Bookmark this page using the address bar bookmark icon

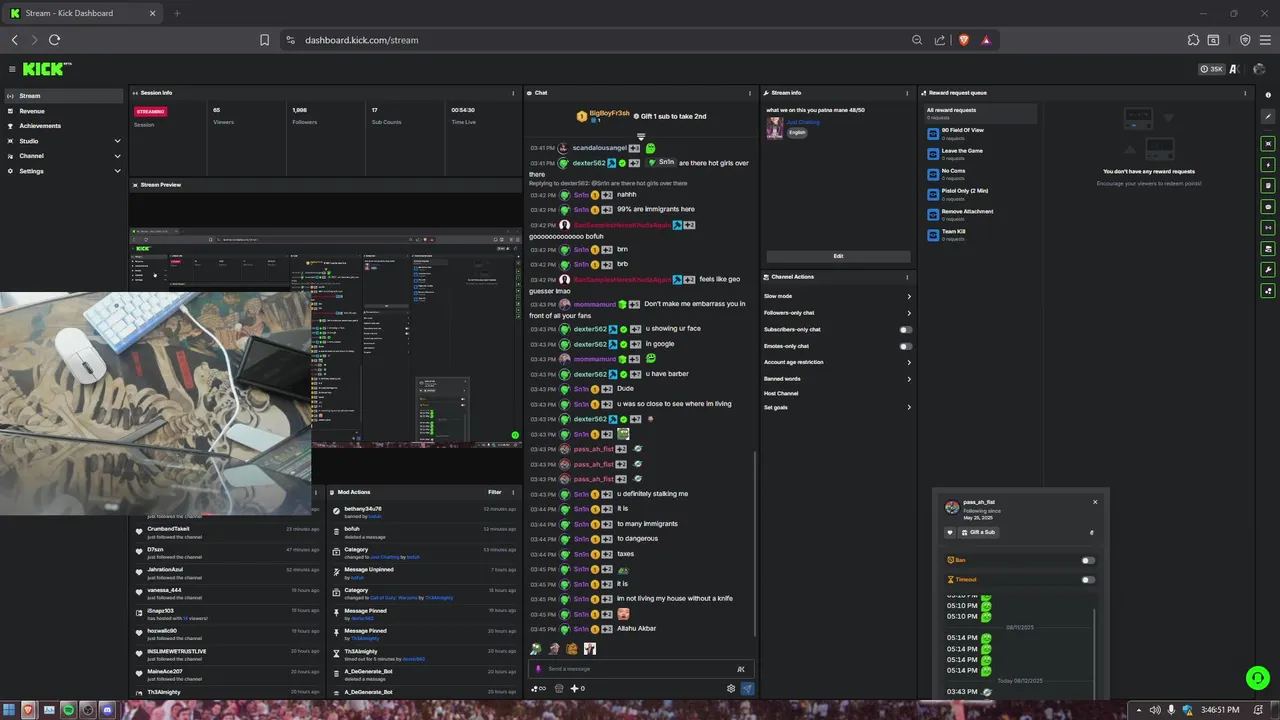264,40
